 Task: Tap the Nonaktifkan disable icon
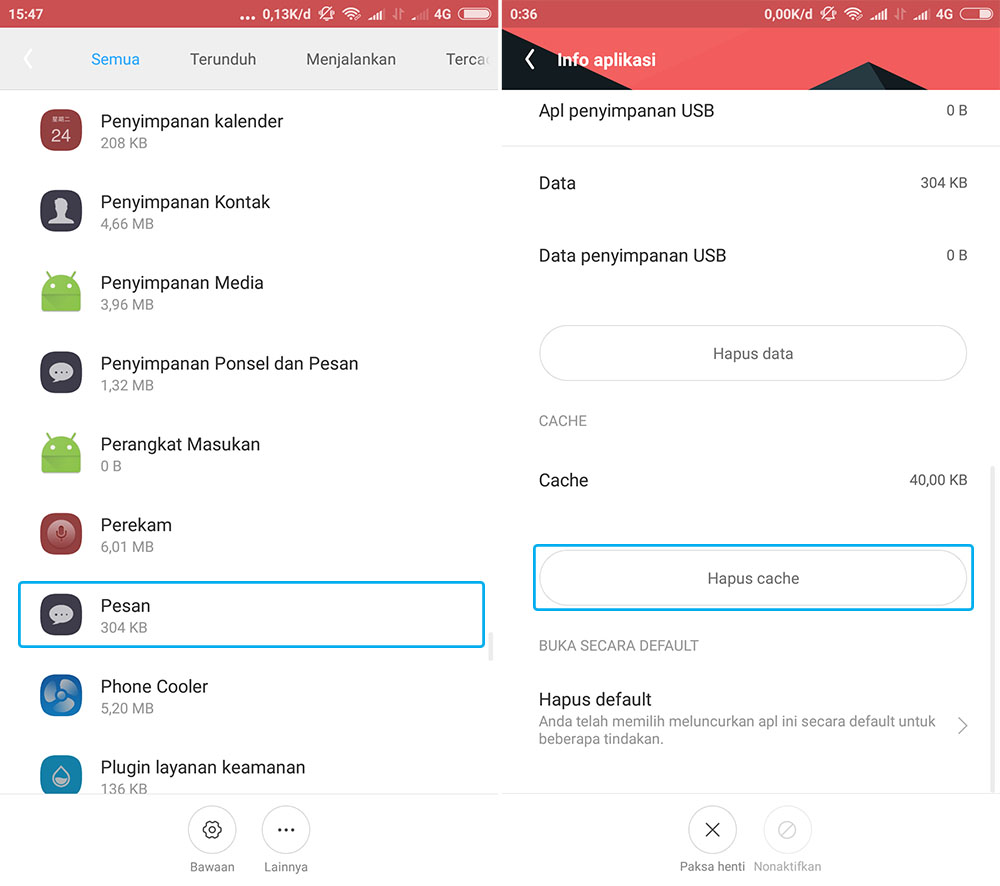(x=787, y=830)
